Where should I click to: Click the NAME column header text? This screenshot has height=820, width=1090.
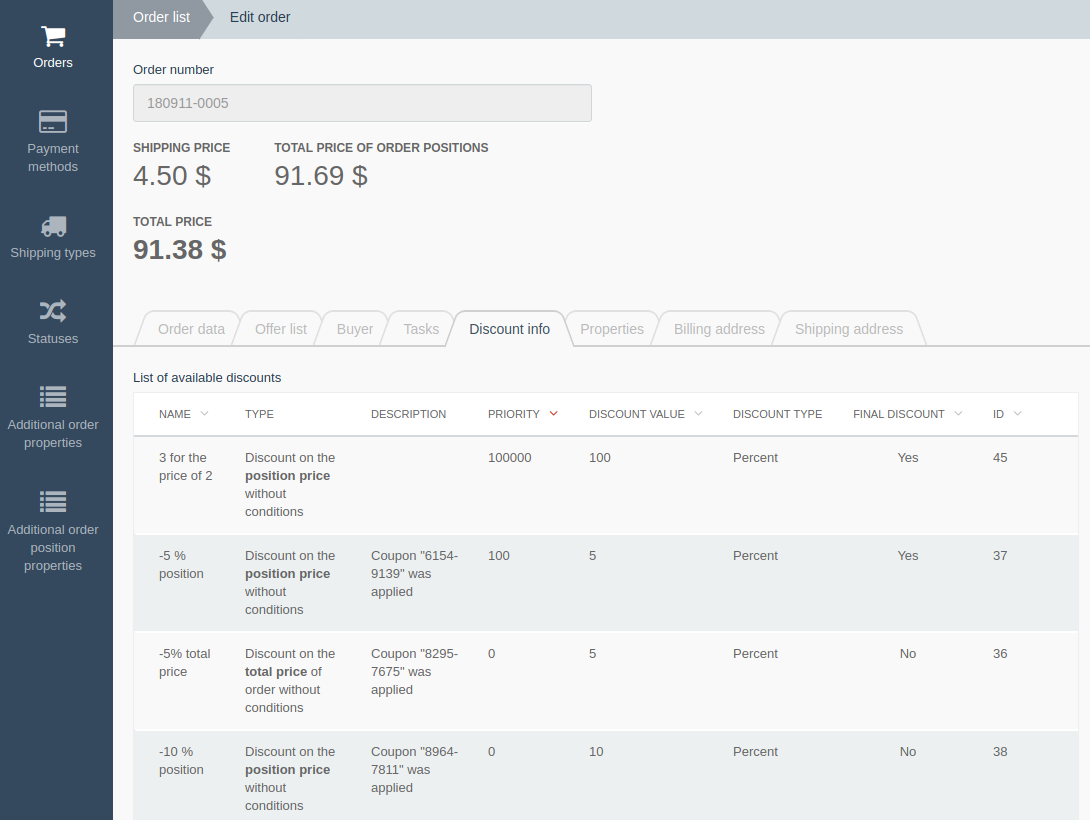174,414
